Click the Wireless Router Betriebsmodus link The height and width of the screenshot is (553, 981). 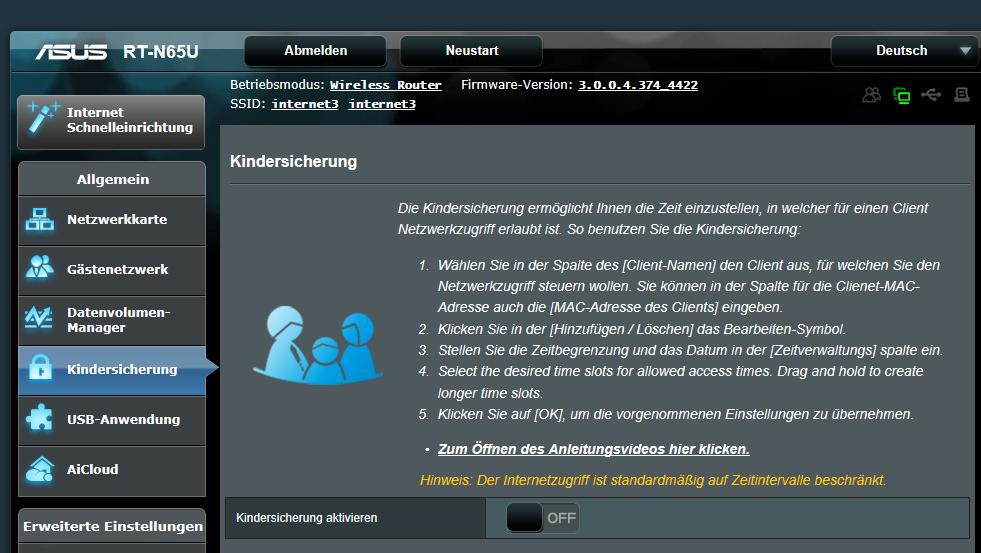(385, 86)
